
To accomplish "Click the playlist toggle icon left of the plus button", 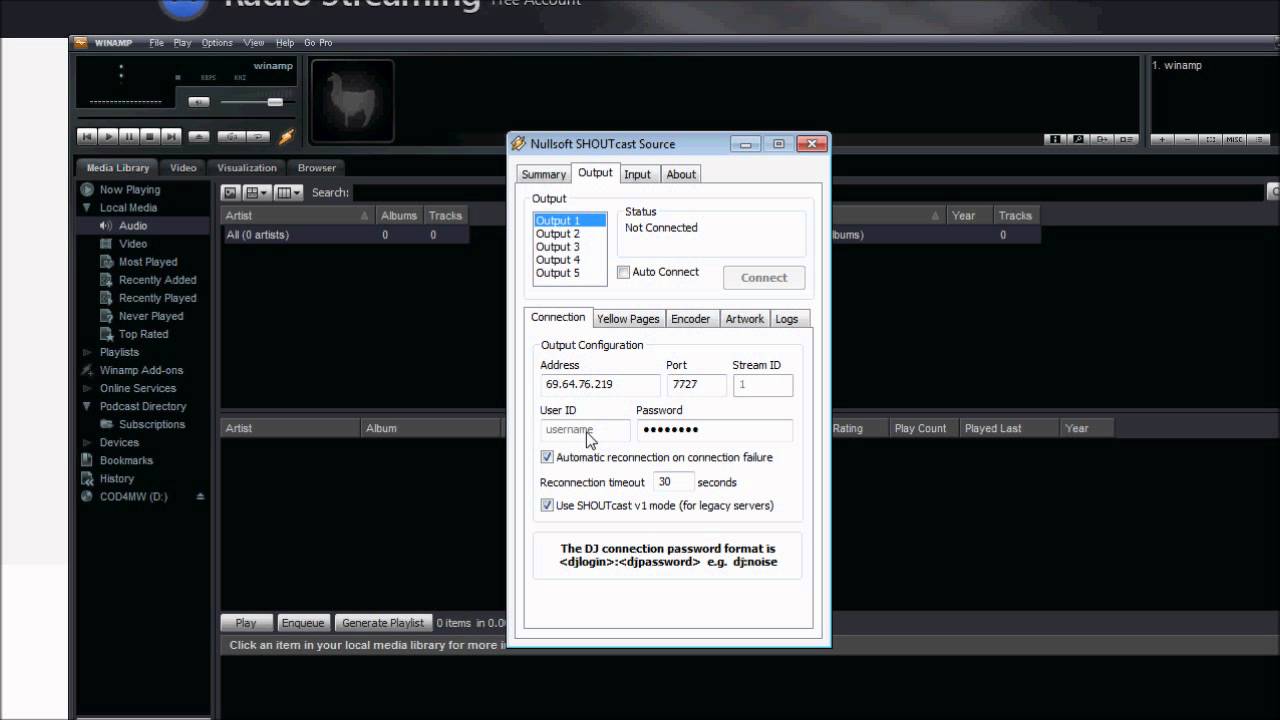I will (1127, 139).
